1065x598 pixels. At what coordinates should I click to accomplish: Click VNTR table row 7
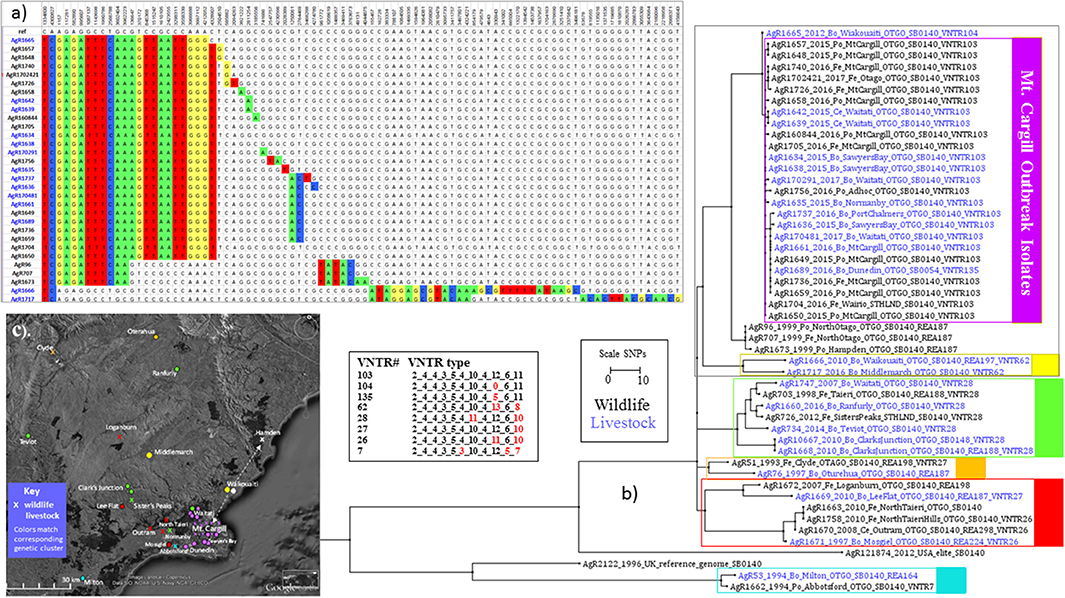[x=441, y=451]
